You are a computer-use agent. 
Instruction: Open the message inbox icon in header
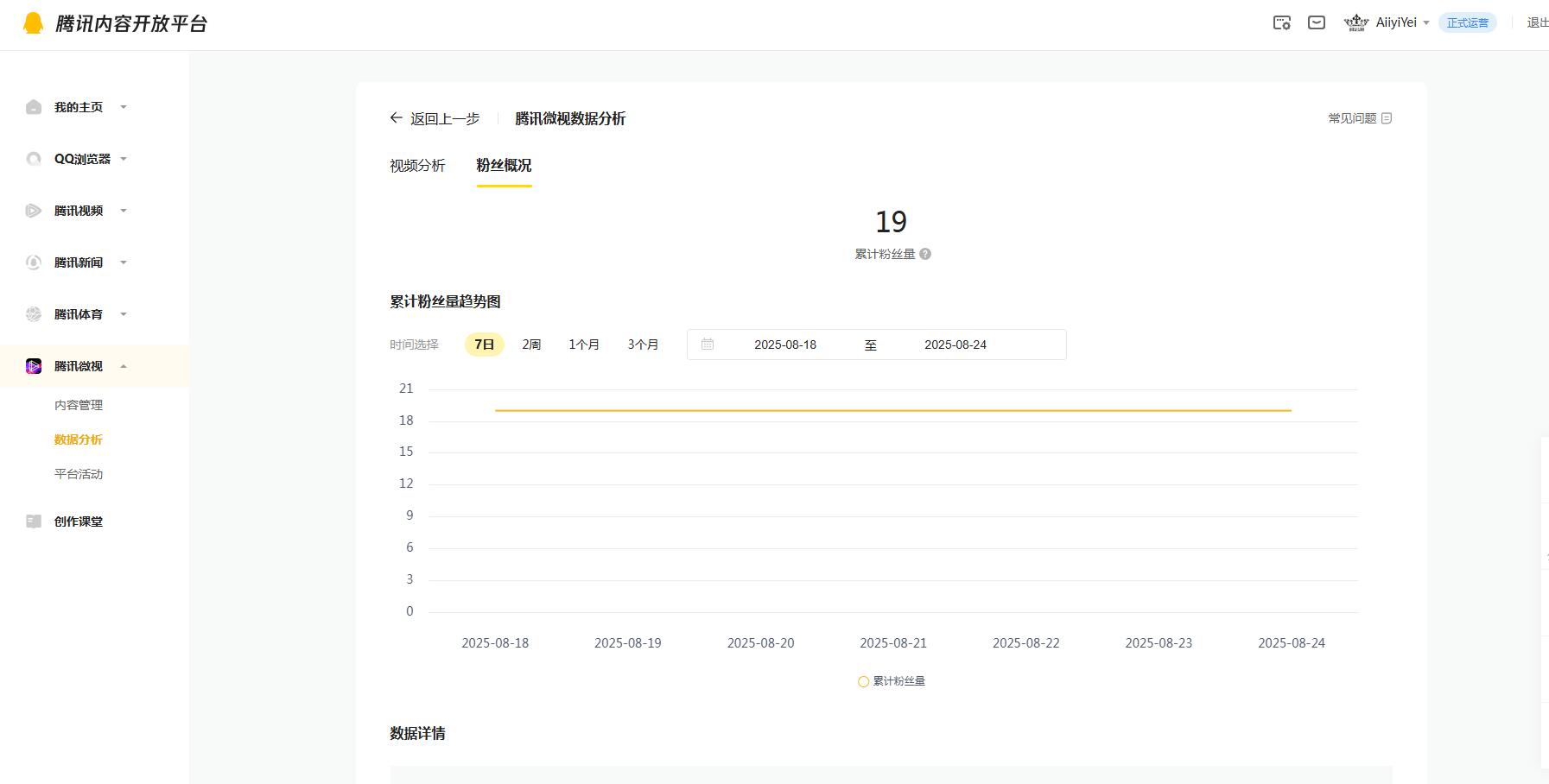pos(1317,23)
